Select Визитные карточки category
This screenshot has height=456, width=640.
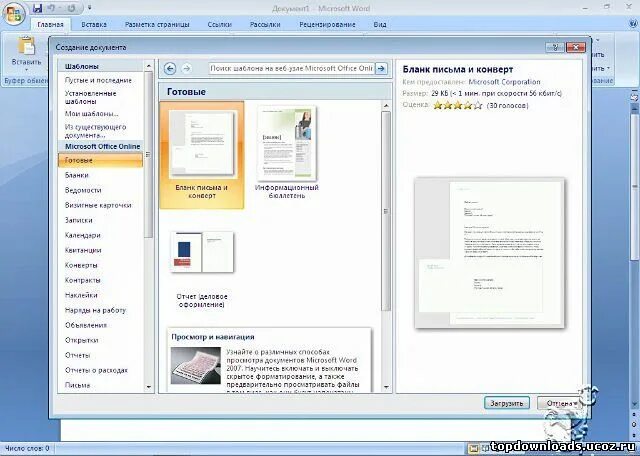98,205
